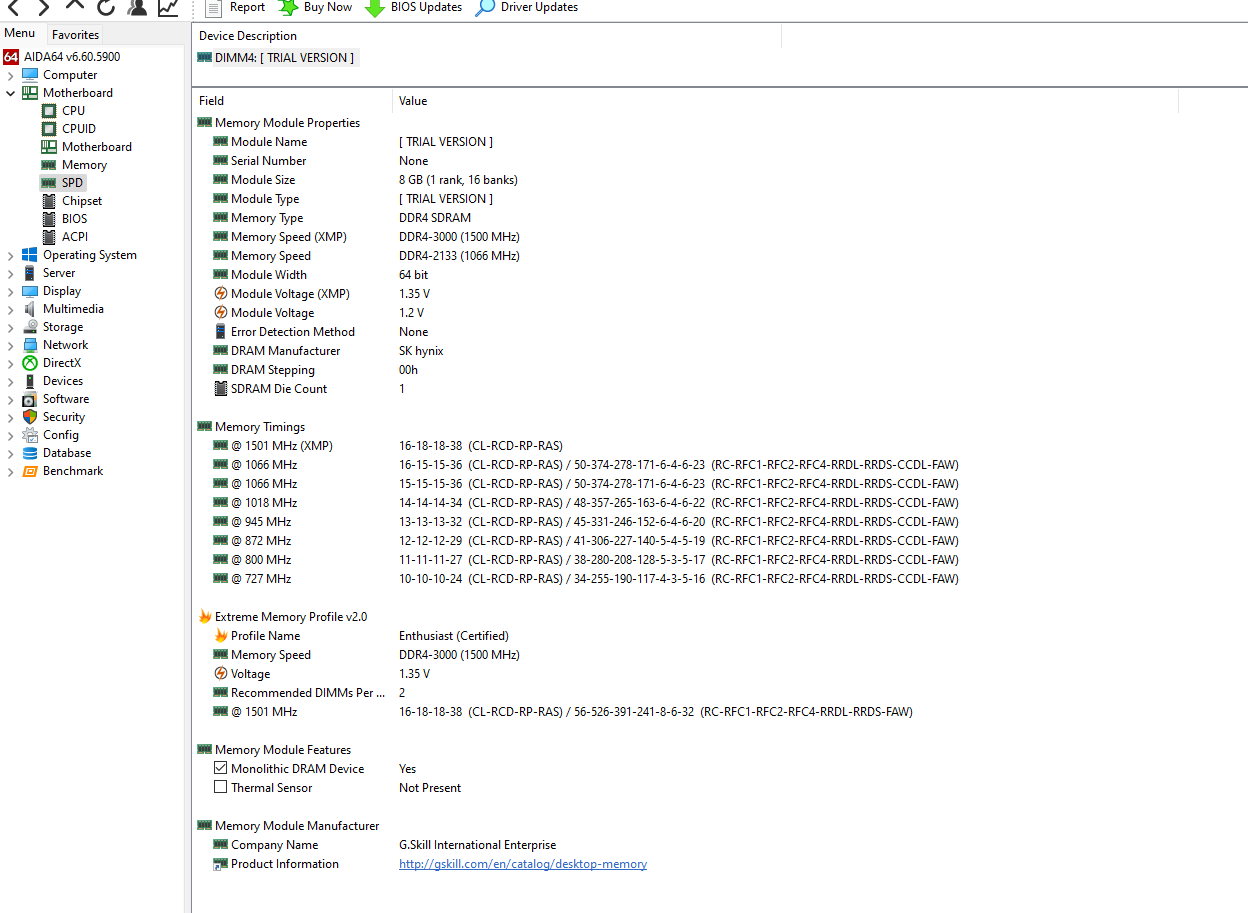Open the gskill.com desktop-memory product link

(x=523, y=864)
